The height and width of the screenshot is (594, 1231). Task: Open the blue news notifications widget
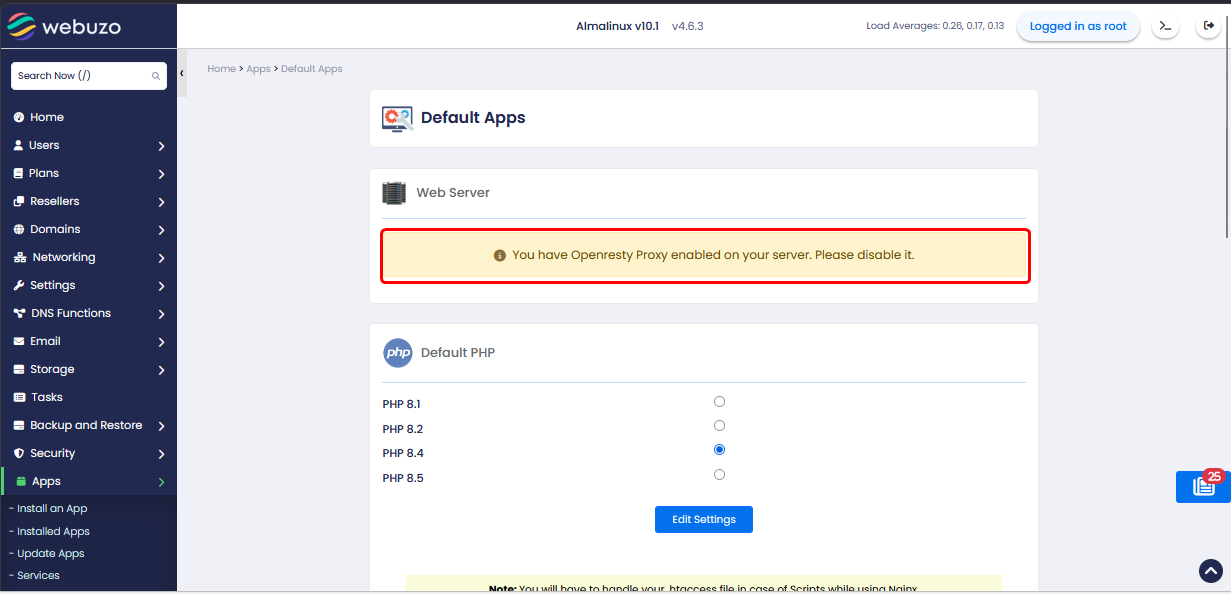[1202, 486]
